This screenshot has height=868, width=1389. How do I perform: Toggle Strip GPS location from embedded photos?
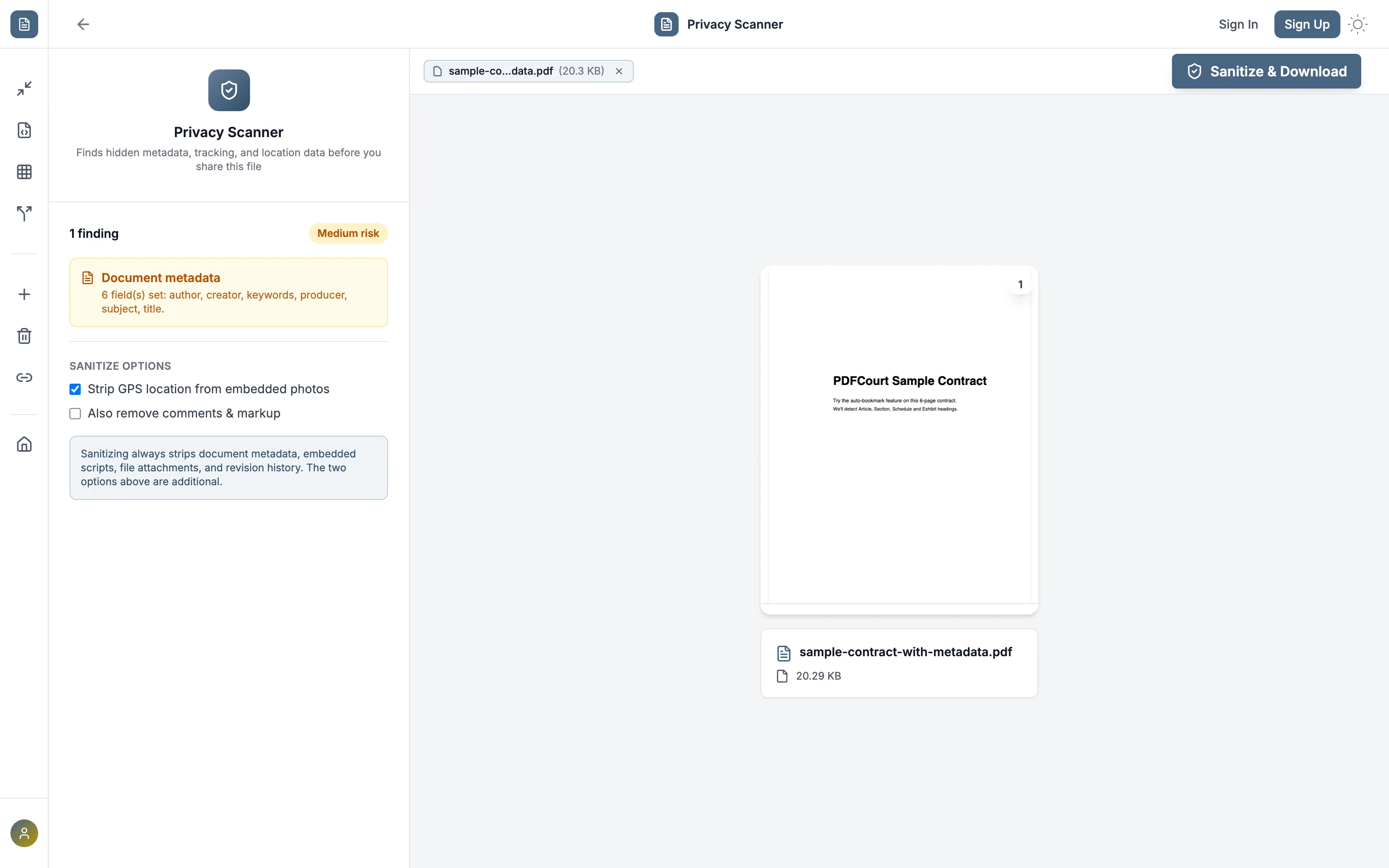(75, 389)
